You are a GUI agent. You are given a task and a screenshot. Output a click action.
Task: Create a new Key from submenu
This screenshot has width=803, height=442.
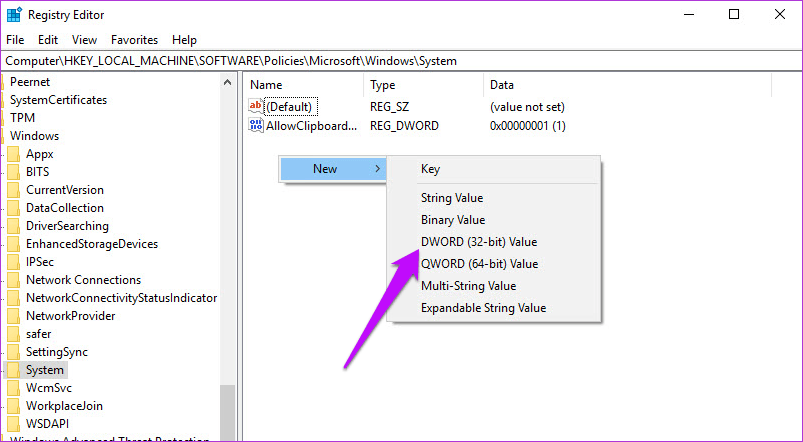pyautogui.click(x=430, y=170)
